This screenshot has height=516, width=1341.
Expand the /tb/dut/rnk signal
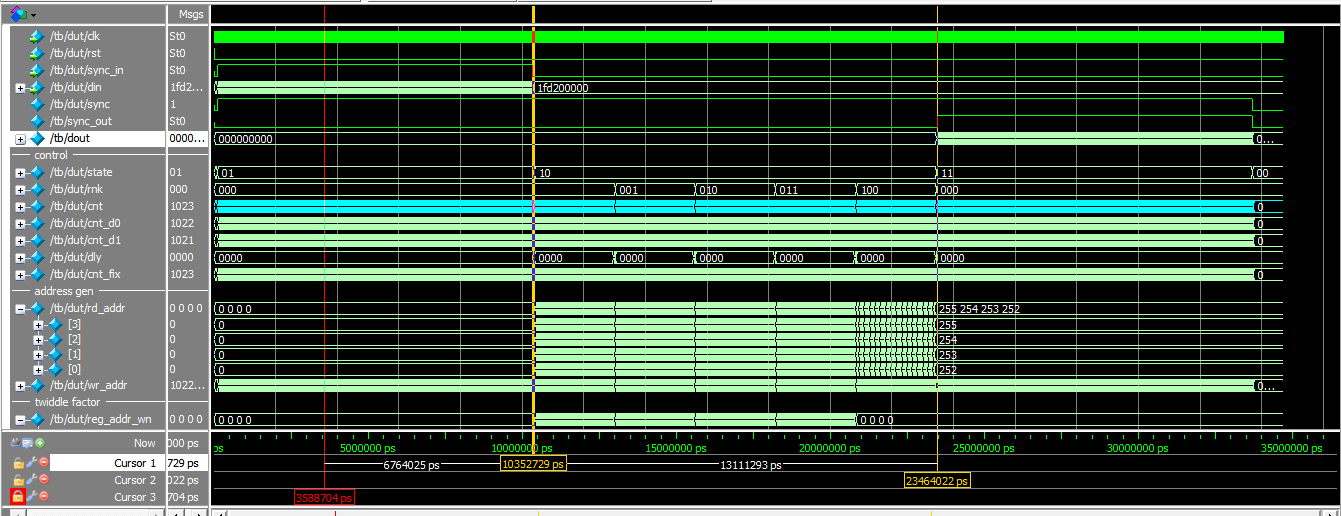(x=21, y=190)
